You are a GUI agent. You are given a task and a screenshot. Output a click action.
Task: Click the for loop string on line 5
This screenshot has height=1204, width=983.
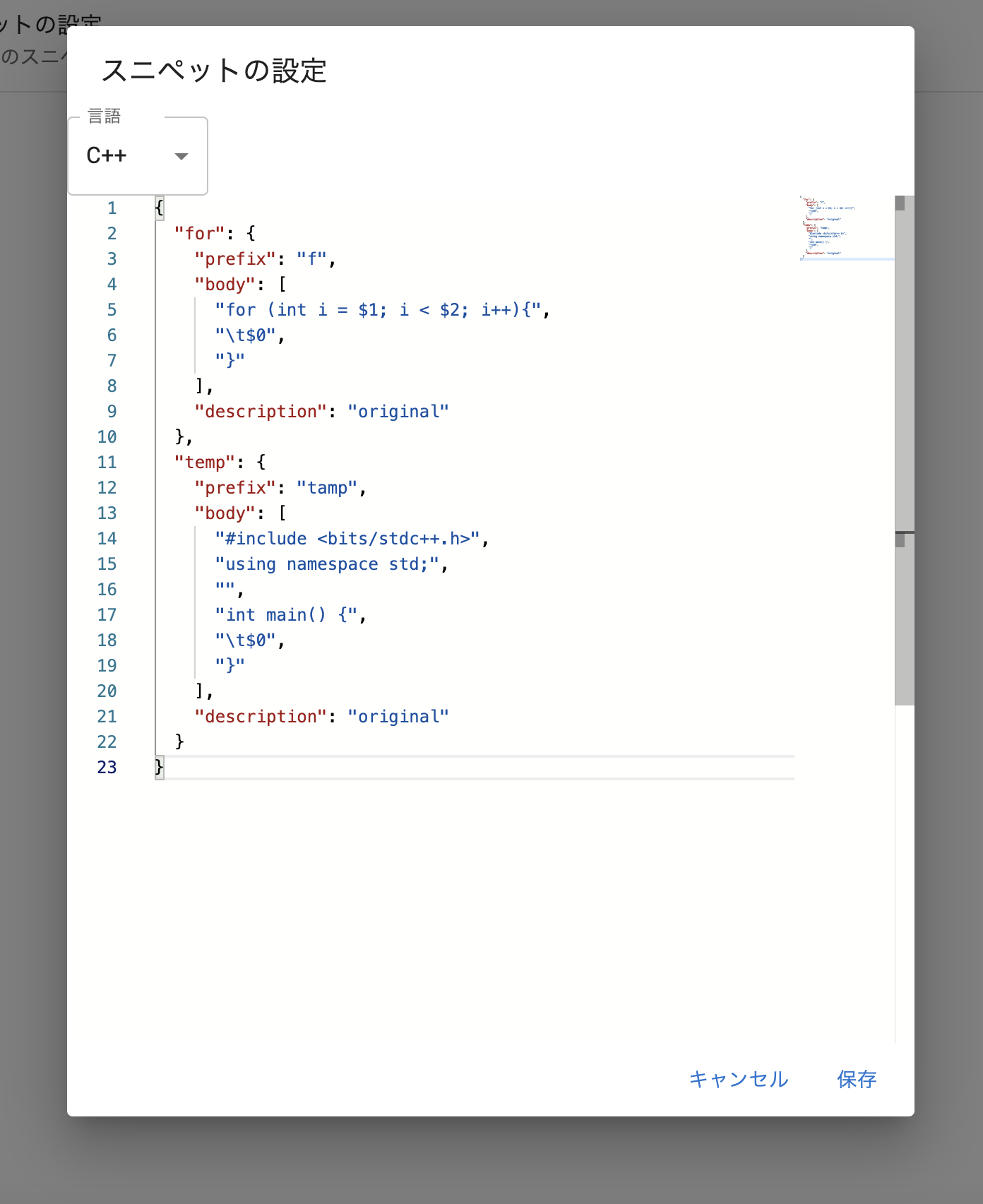click(x=378, y=310)
